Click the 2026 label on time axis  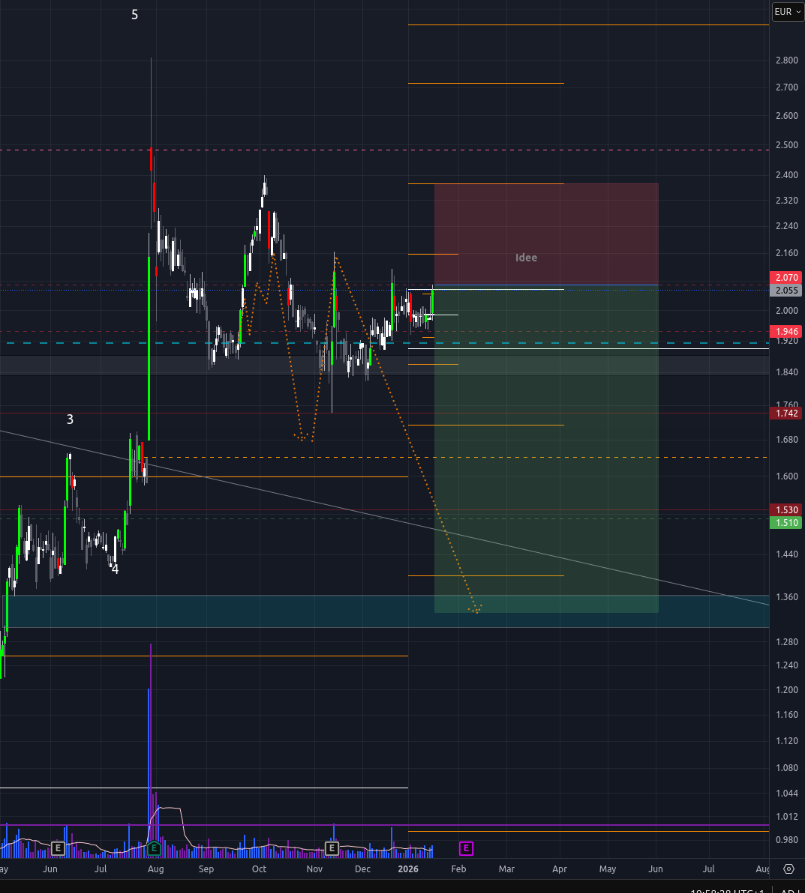[409, 870]
